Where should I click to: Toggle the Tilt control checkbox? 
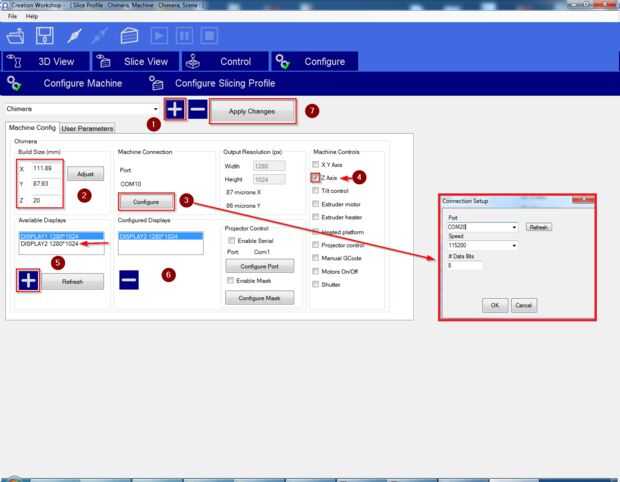point(316,191)
